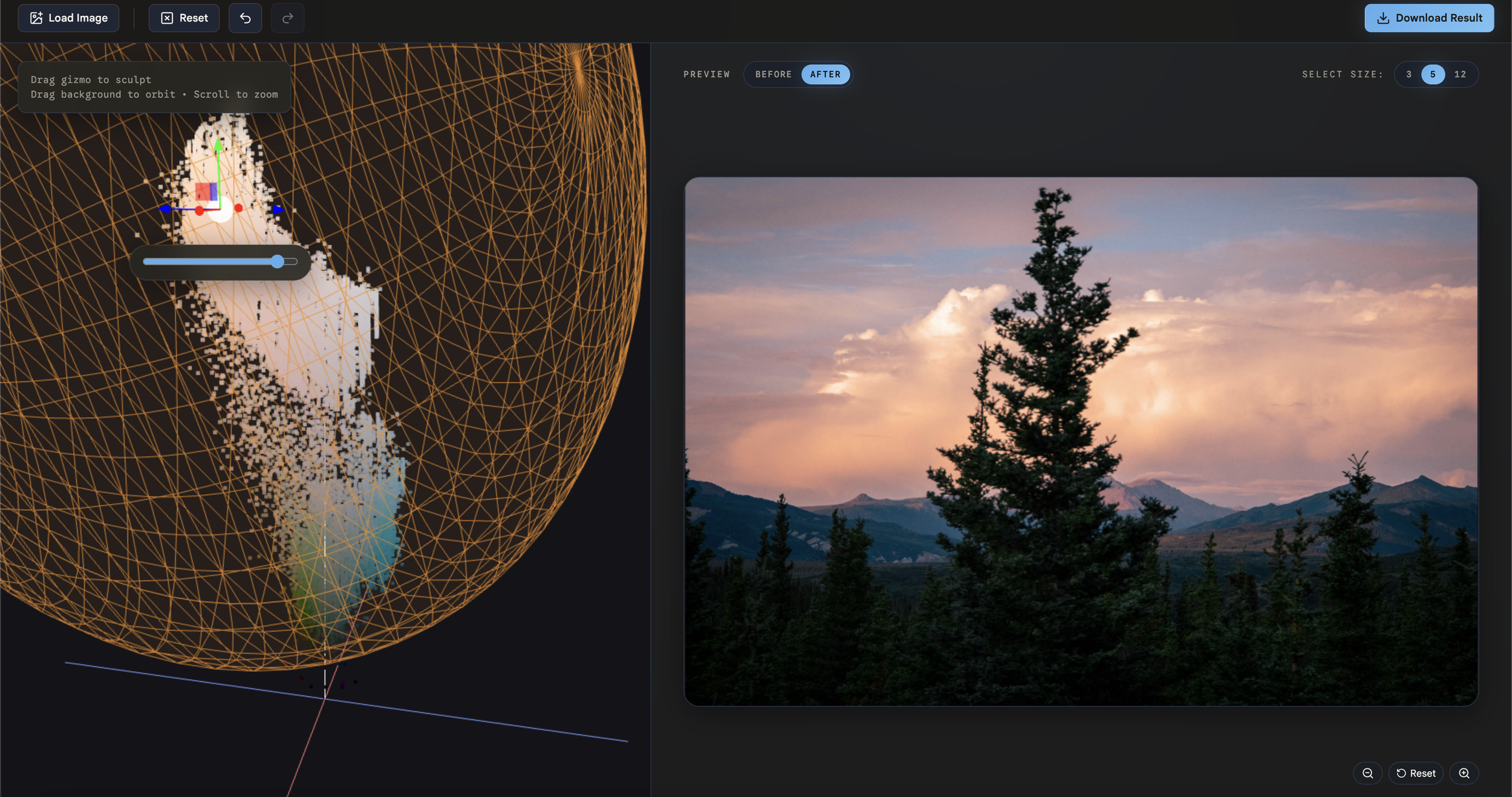Click the Download Result button
This screenshot has width=1512, height=797.
click(1427, 18)
